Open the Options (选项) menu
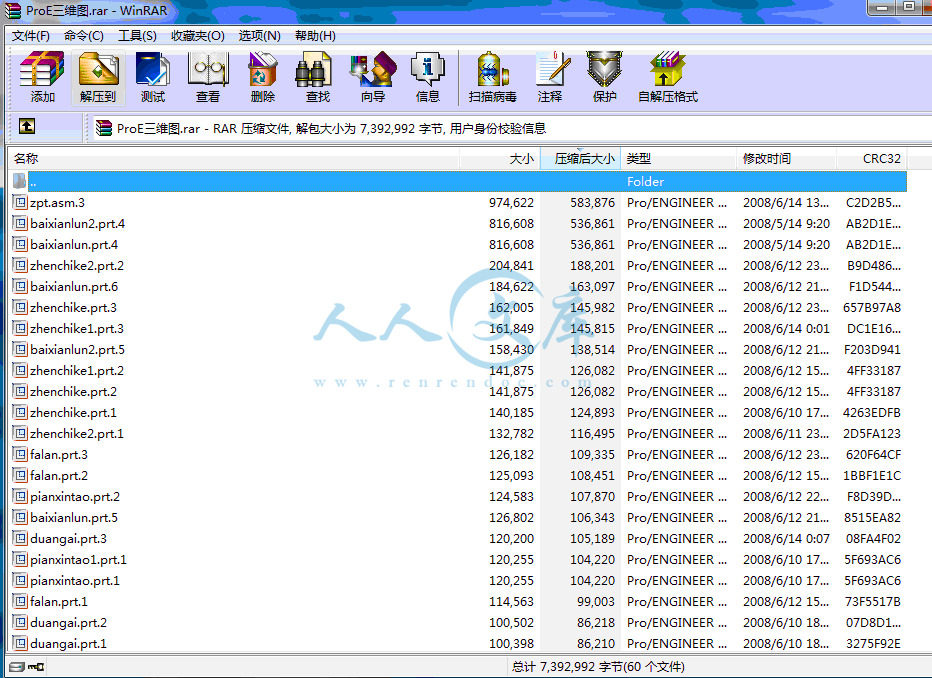Screen dimensions: 932x678 click(260, 36)
